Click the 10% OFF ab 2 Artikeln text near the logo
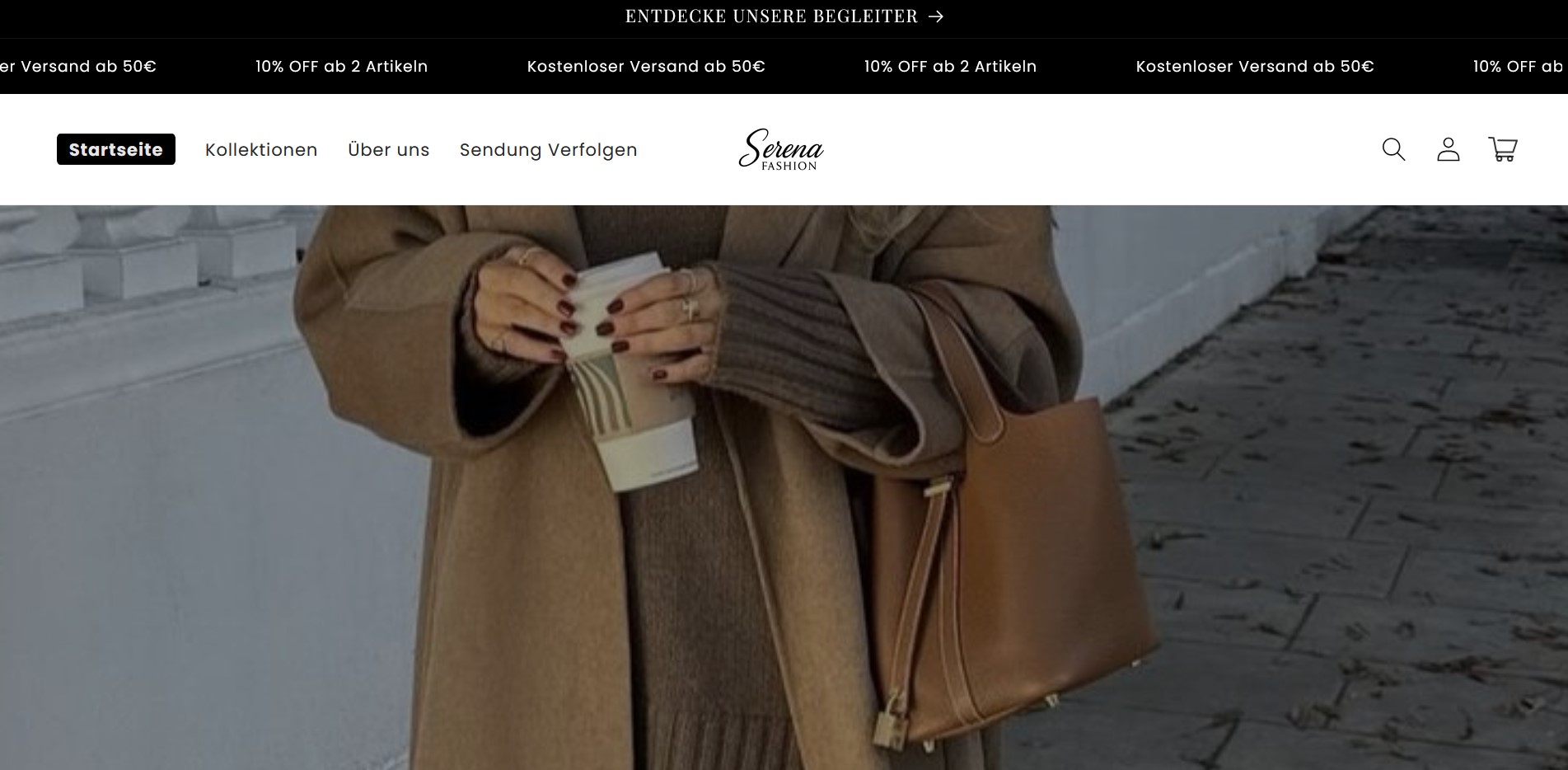This screenshot has width=1568, height=770. [950, 66]
